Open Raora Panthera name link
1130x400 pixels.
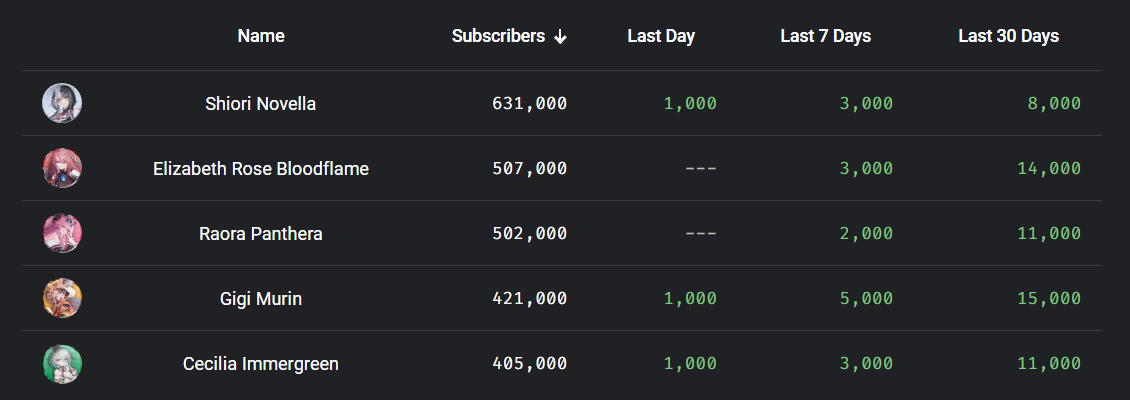(x=261, y=234)
